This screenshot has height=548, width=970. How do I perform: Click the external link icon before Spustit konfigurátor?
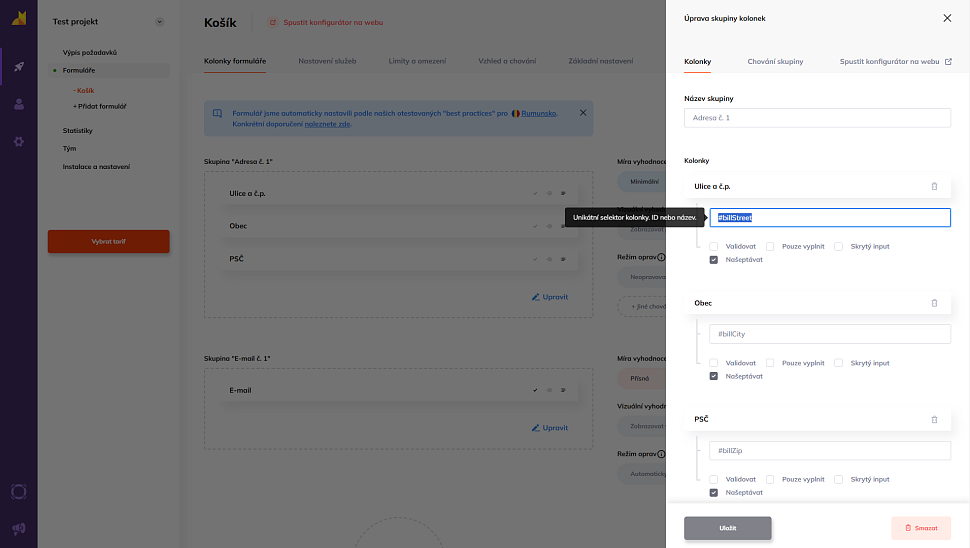(273, 22)
